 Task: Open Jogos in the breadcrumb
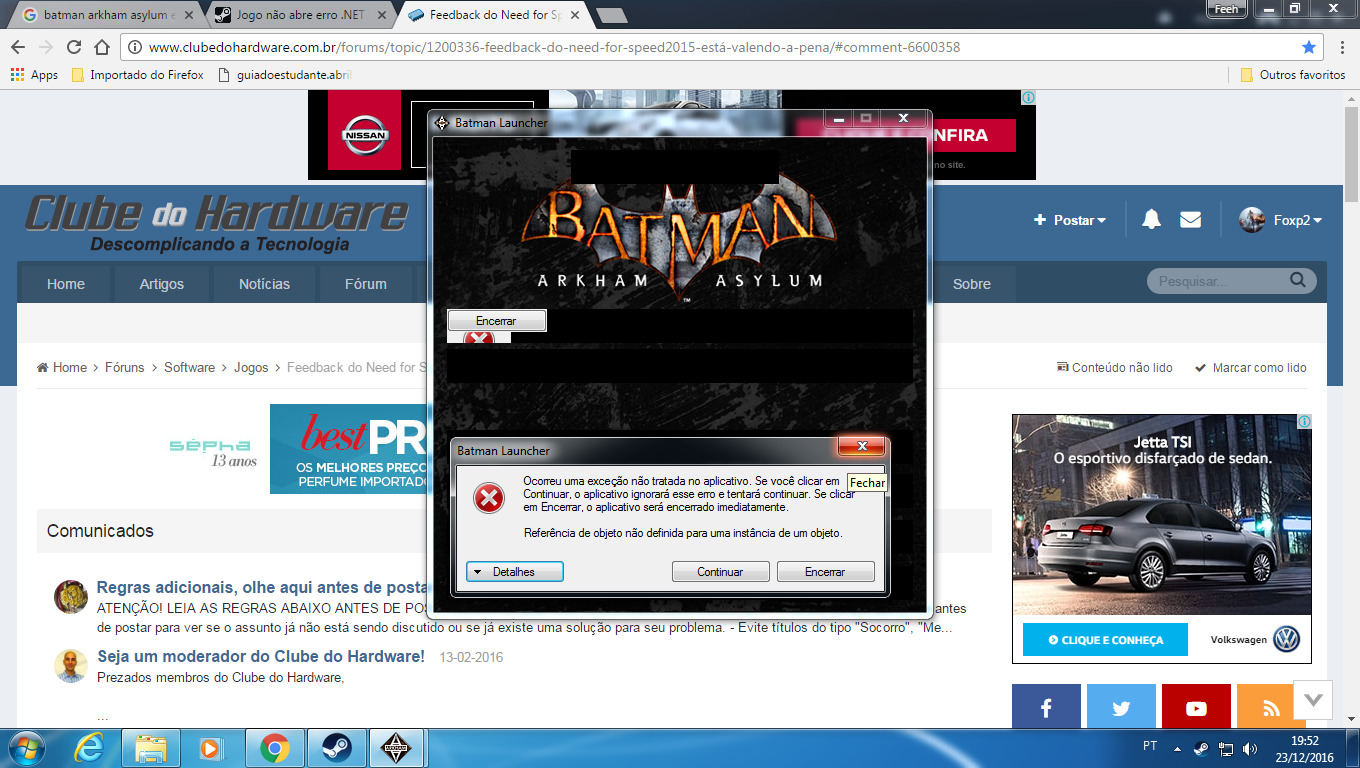coord(251,368)
